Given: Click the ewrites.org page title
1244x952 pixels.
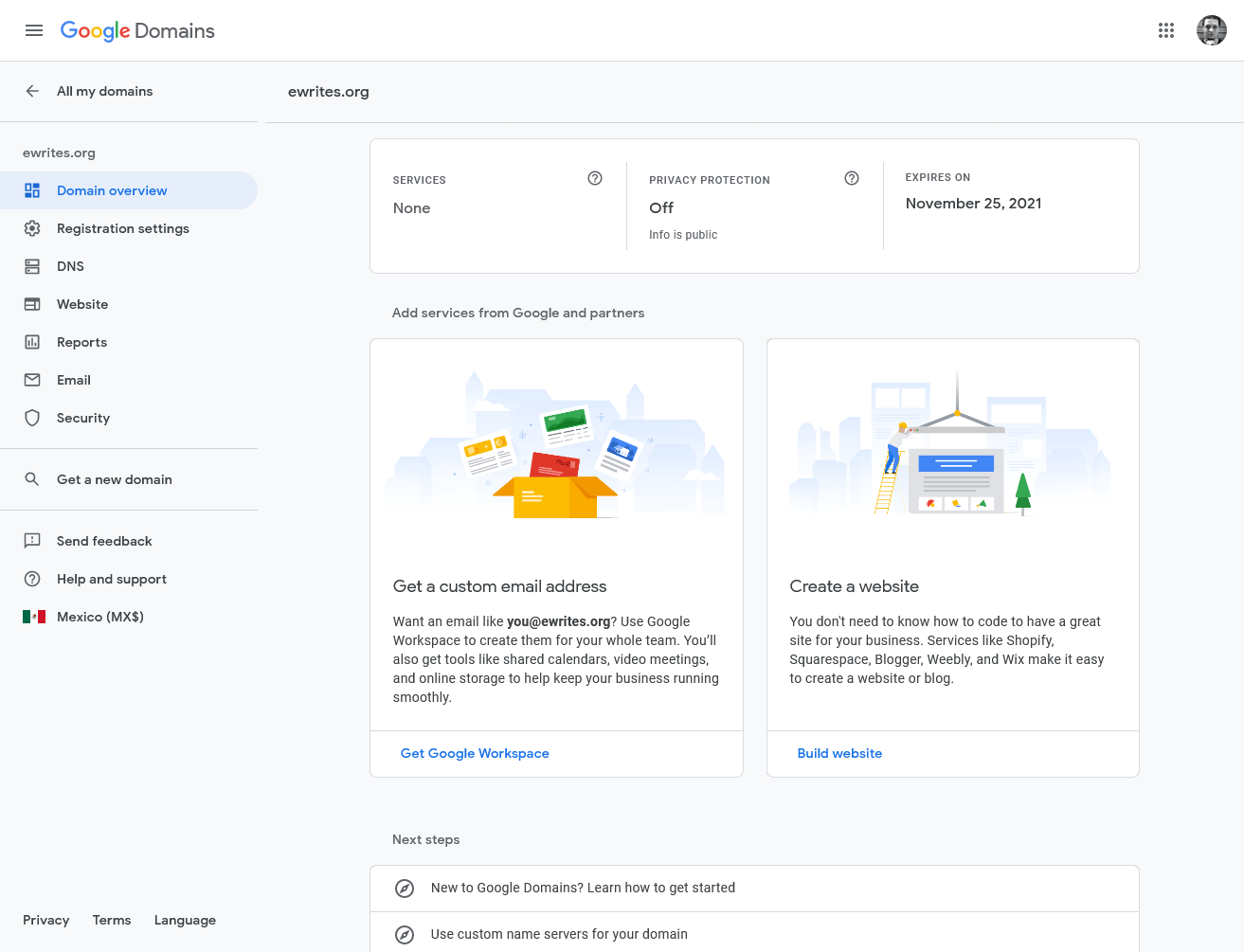Looking at the screenshot, I should [329, 92].
